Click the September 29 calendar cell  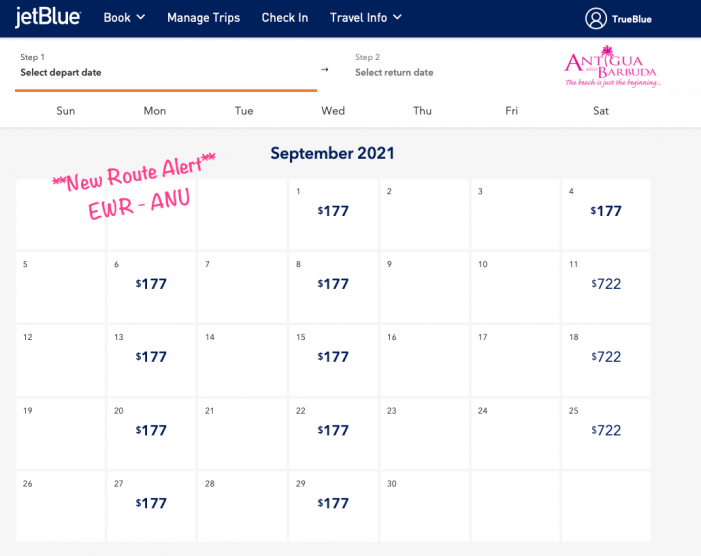pyautogui.click(x=333, y=504)
